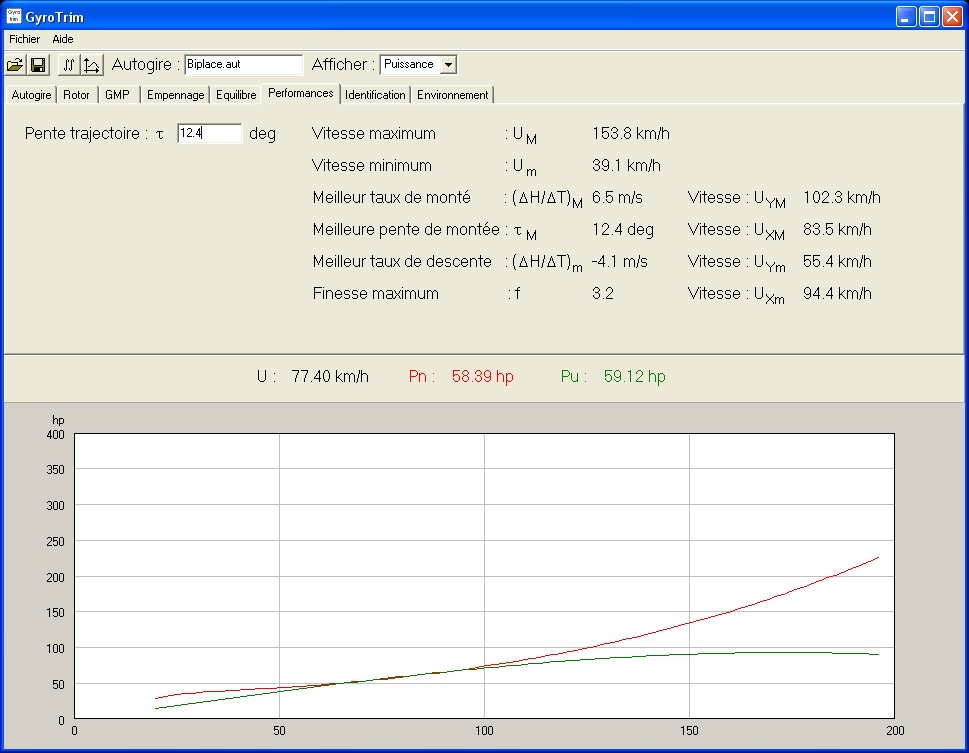Click the 400 tick on the hp axis
Image resolution: width=969 pixels, height=753 pixels.
click(56, 435)
